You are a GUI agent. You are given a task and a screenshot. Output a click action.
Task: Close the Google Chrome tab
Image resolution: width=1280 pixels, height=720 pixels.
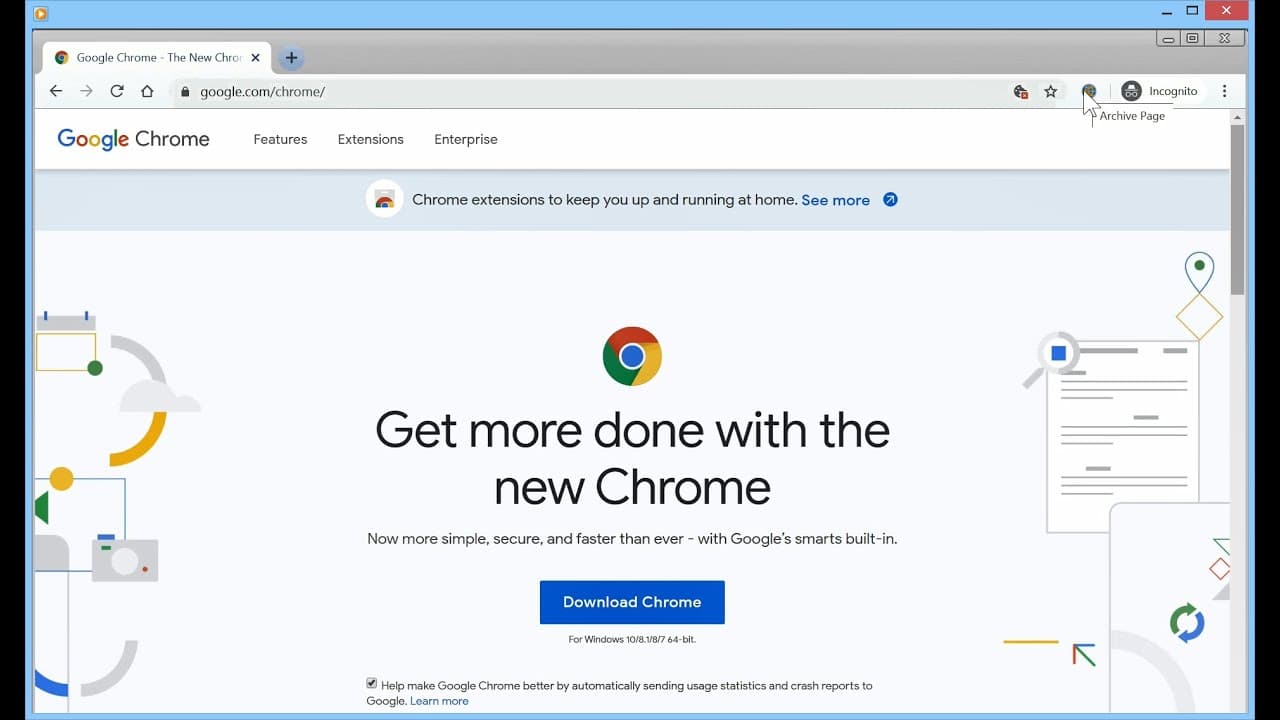[x=255, y=58]
